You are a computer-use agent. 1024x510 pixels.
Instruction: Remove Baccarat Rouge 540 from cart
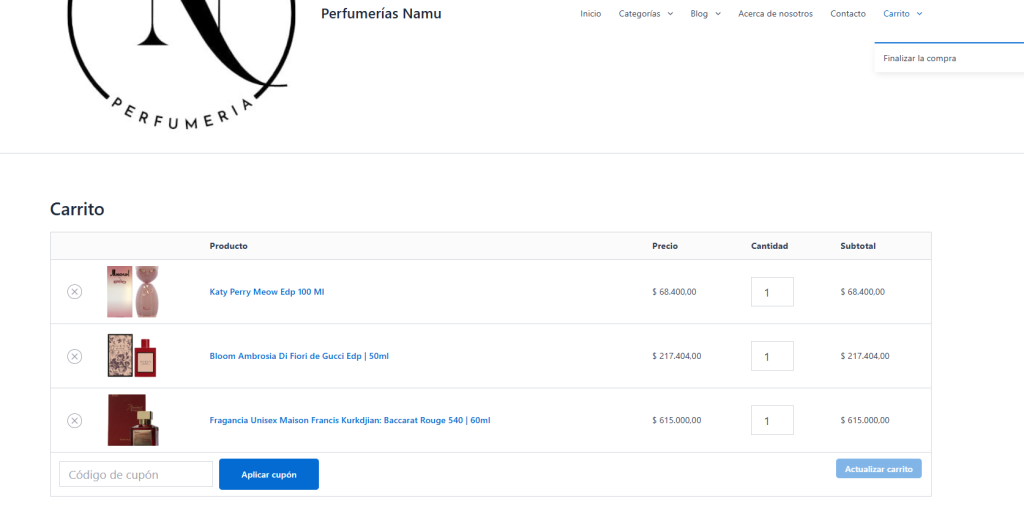(75, 420)
